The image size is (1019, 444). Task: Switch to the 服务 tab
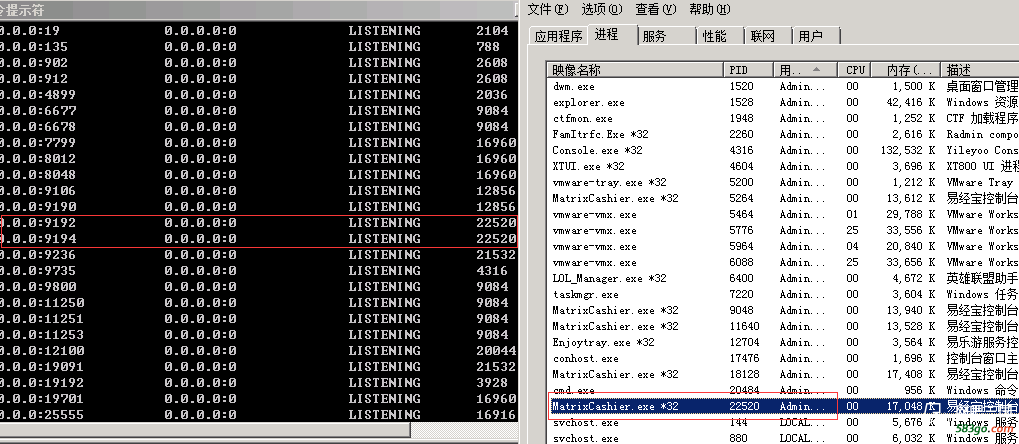(654, 36)
